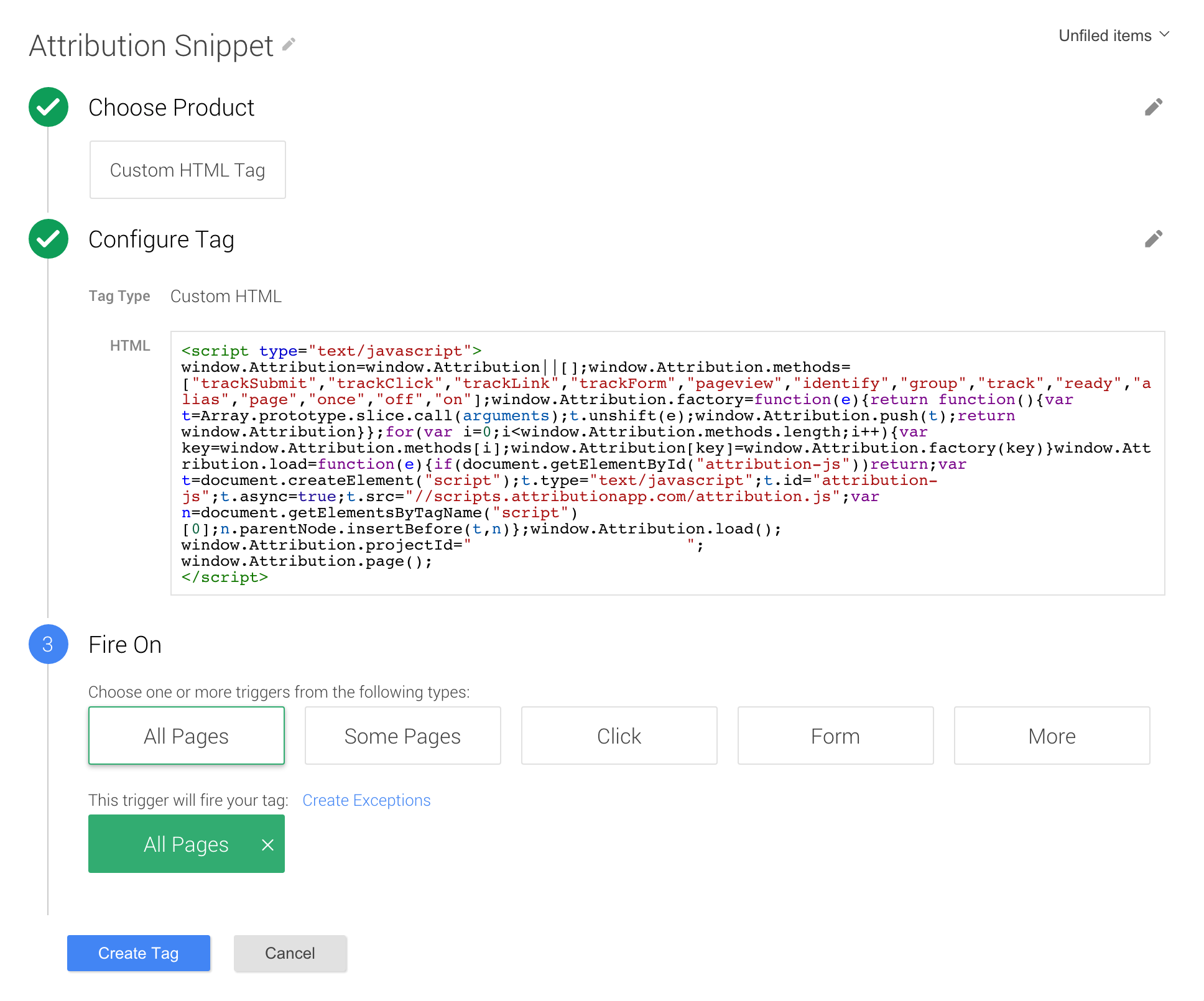The image size is (1204, 1001).
Task: Click pencil icon next to Attribution Snippet title
Action: click(x=289, y=45)
